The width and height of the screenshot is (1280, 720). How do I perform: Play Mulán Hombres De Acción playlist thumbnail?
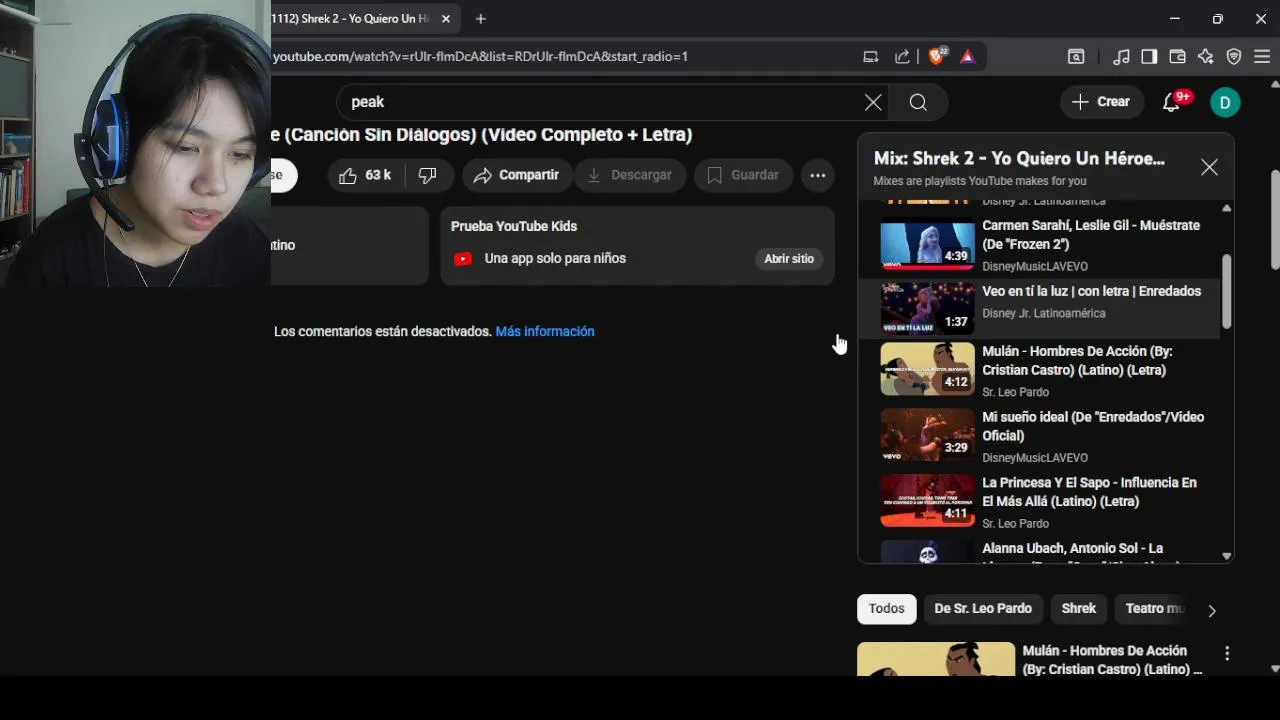(927, 369)
